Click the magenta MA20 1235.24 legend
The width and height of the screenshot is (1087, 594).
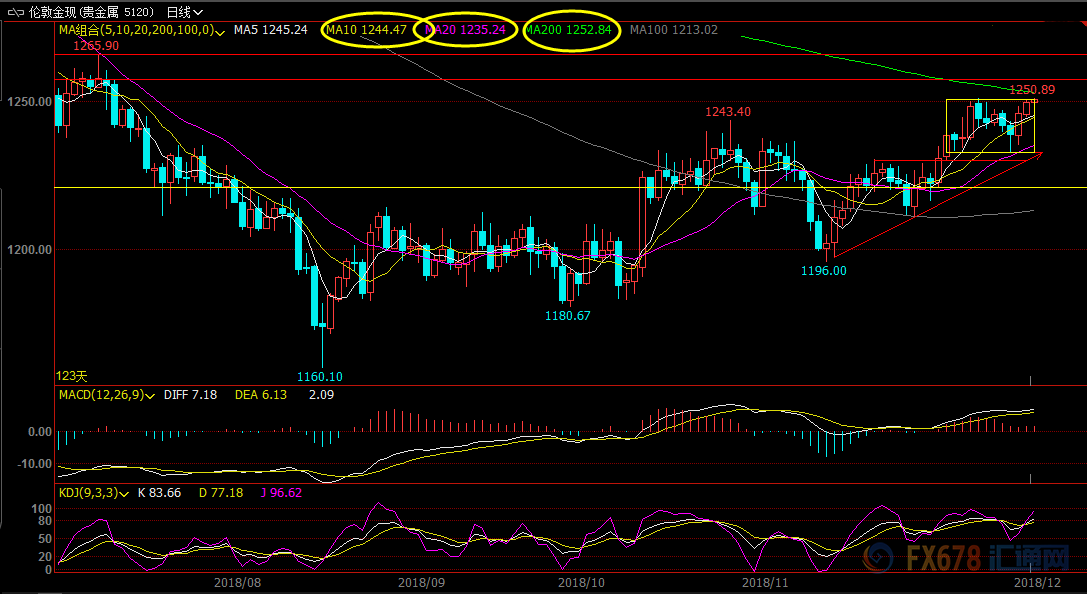467,30
